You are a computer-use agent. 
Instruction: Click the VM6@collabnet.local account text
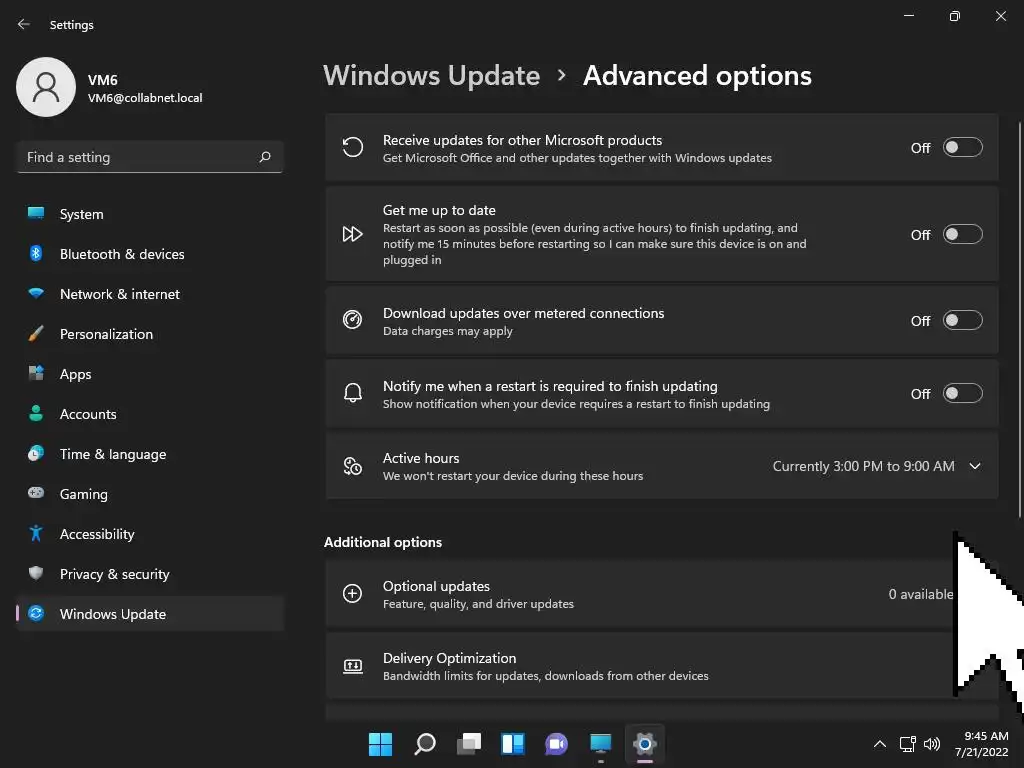click(145, 98)
